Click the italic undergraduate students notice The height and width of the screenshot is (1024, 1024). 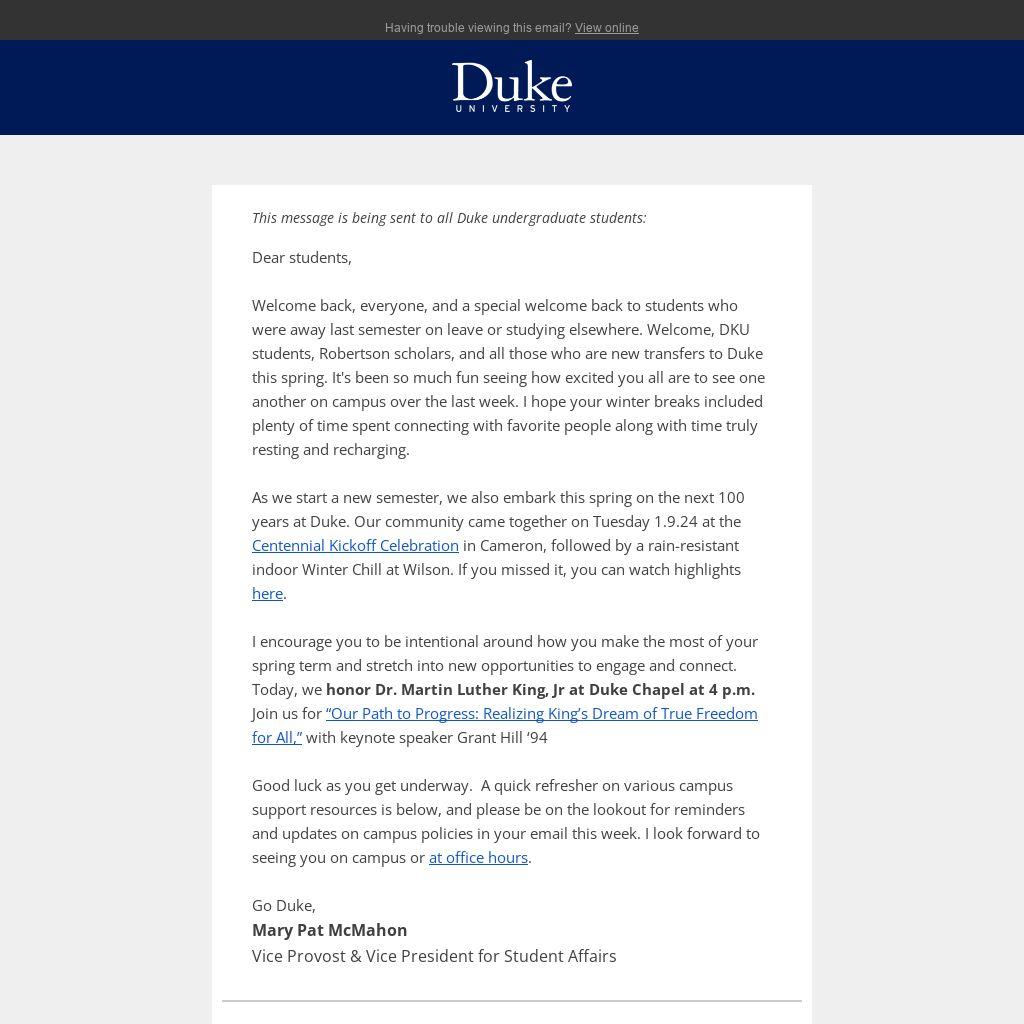(449, 218)
